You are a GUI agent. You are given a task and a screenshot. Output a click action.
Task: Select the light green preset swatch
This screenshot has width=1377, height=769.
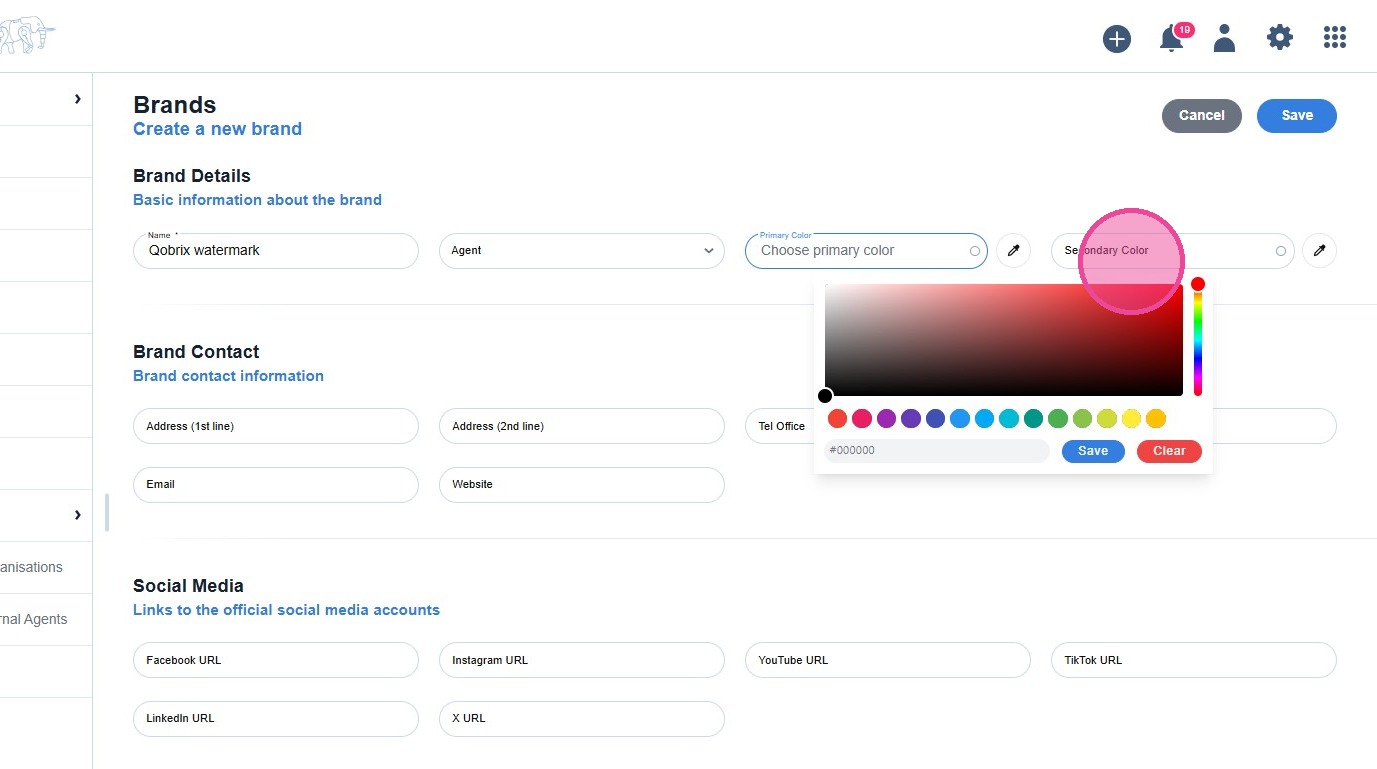[x=1082, y=419]
